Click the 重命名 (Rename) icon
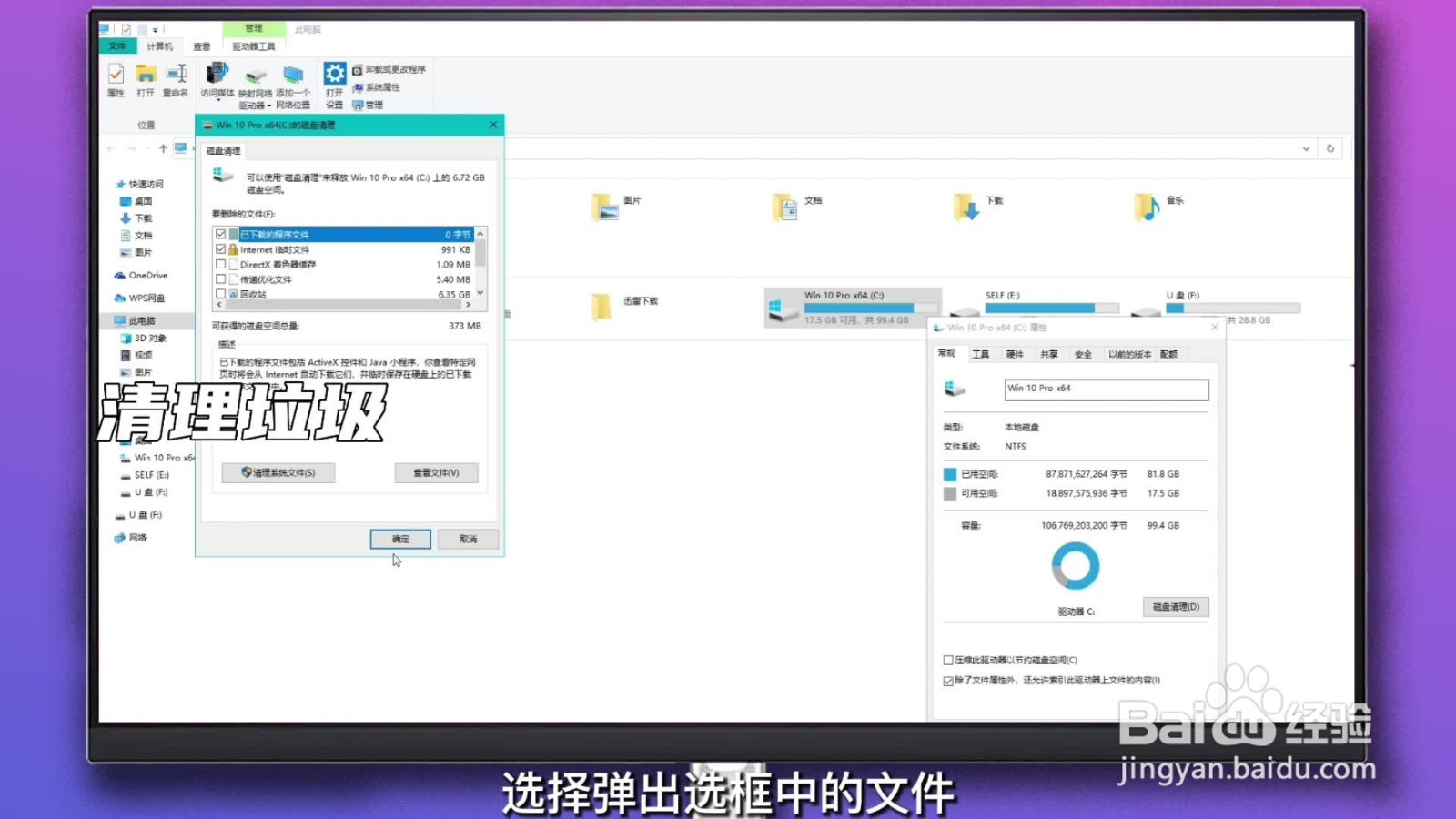Viewport: 1456px width, 819px height. point(176,77)
